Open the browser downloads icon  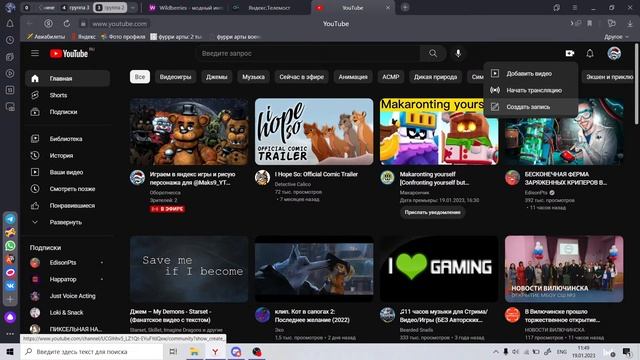630,24
